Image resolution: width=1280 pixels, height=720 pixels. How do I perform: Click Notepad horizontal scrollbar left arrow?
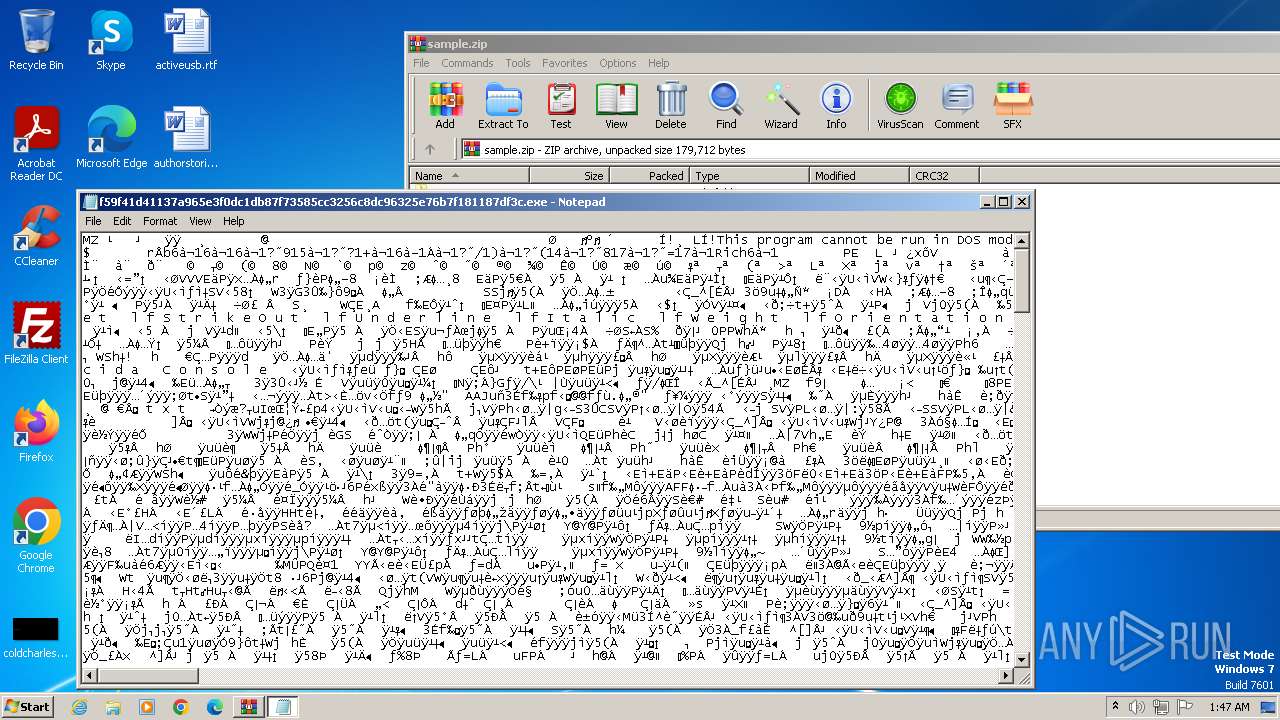click(x=89, y=677)
